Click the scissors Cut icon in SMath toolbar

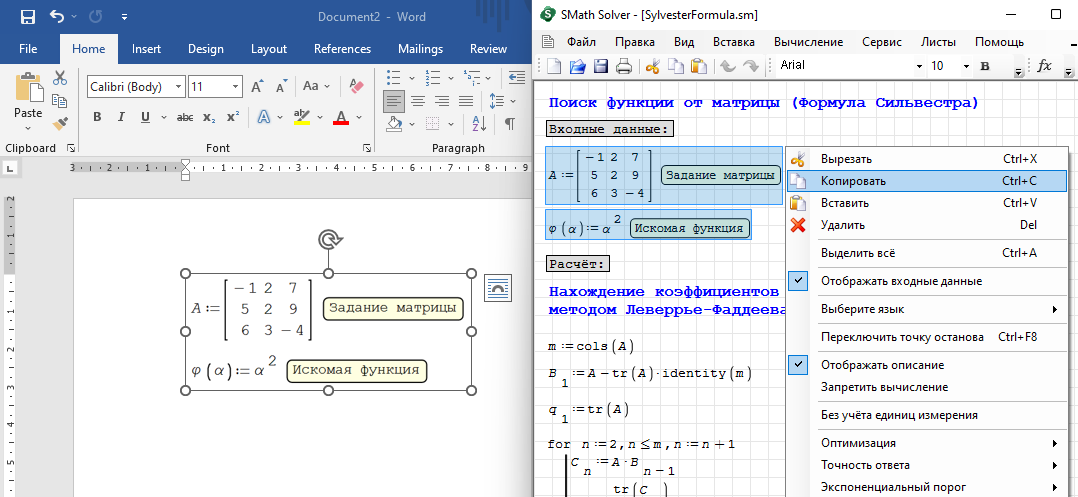(653, 66)
